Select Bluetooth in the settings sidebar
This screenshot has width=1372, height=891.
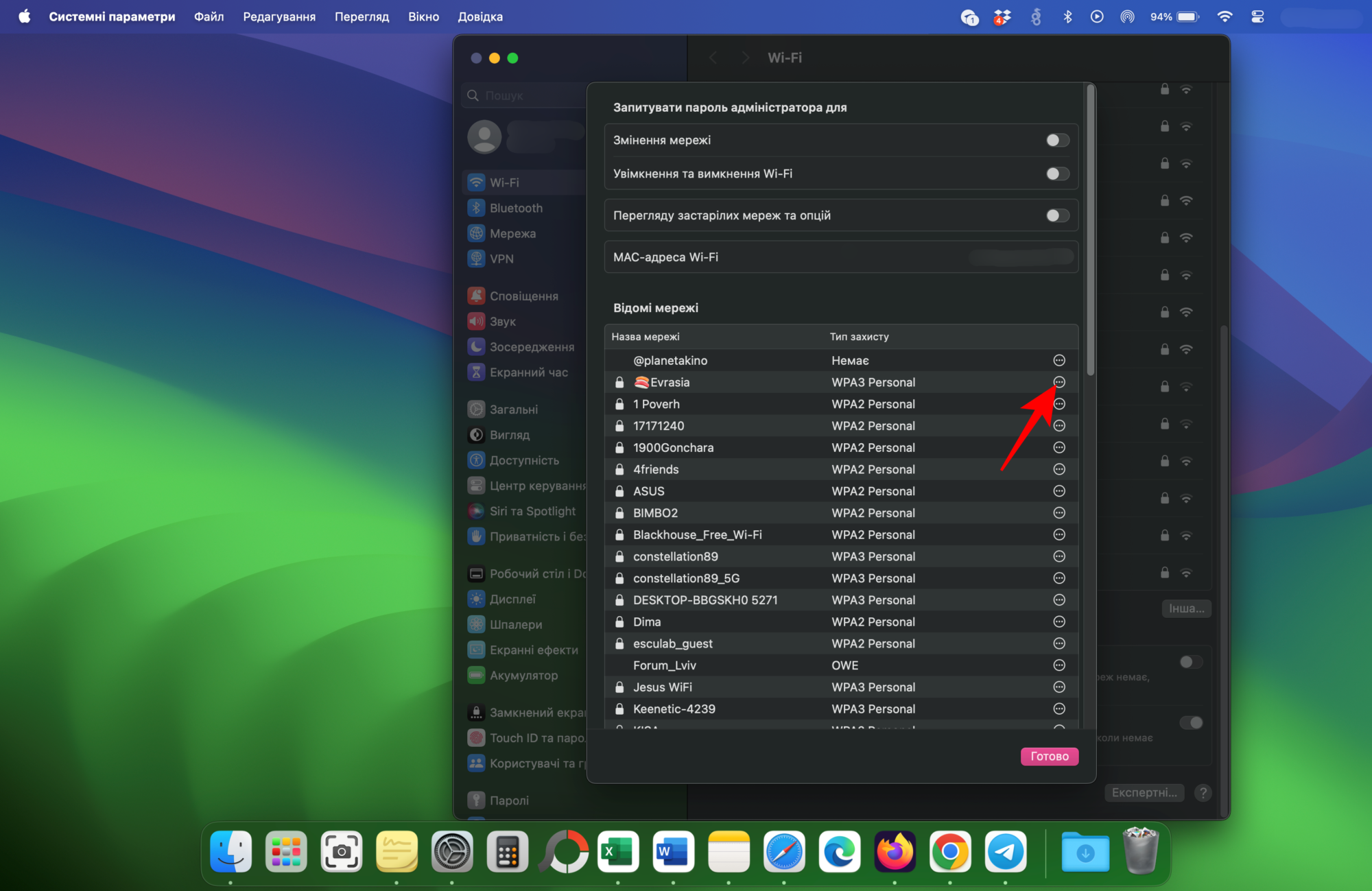[x=516, y=208]
